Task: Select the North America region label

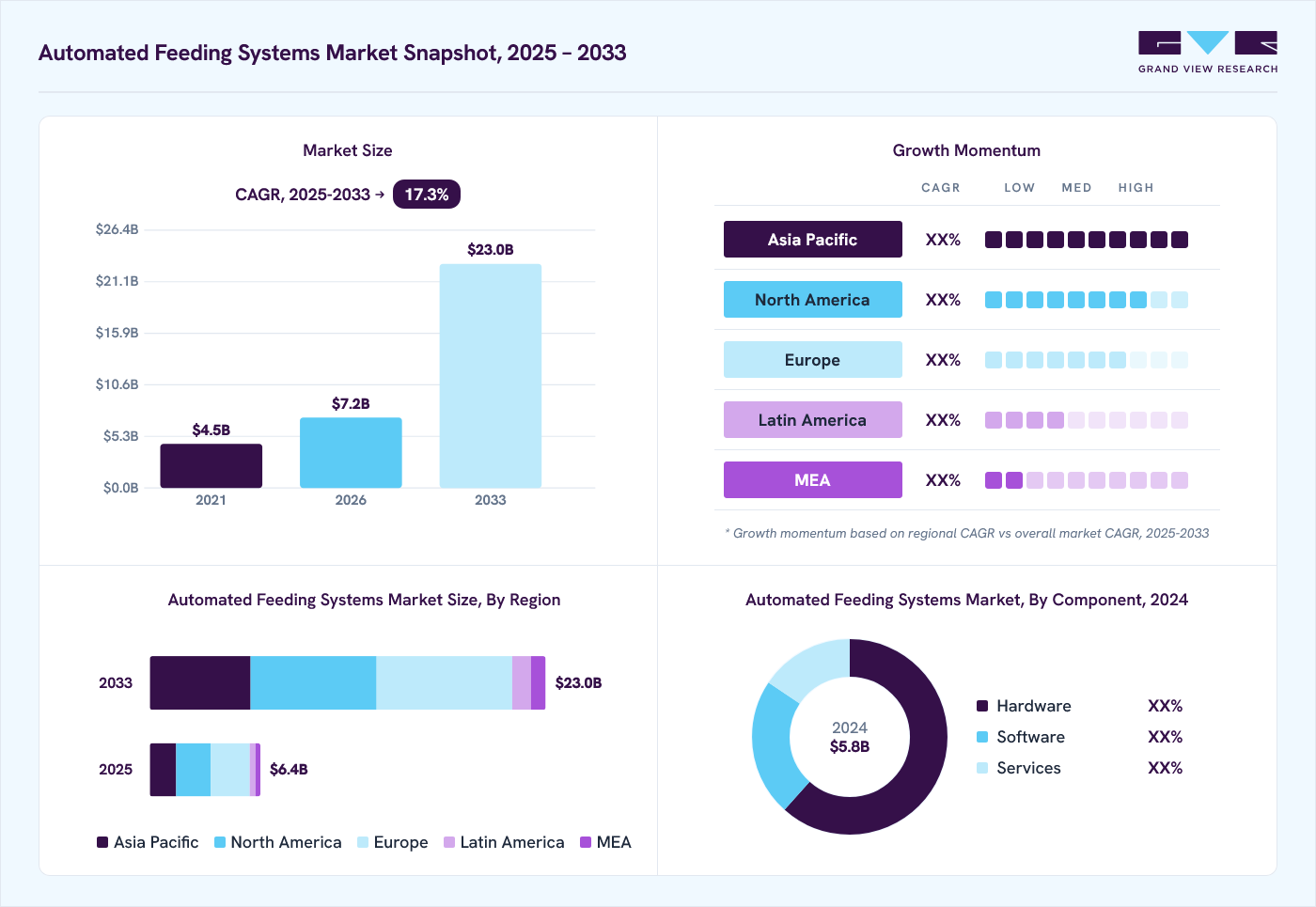Action: pos(812,300)
